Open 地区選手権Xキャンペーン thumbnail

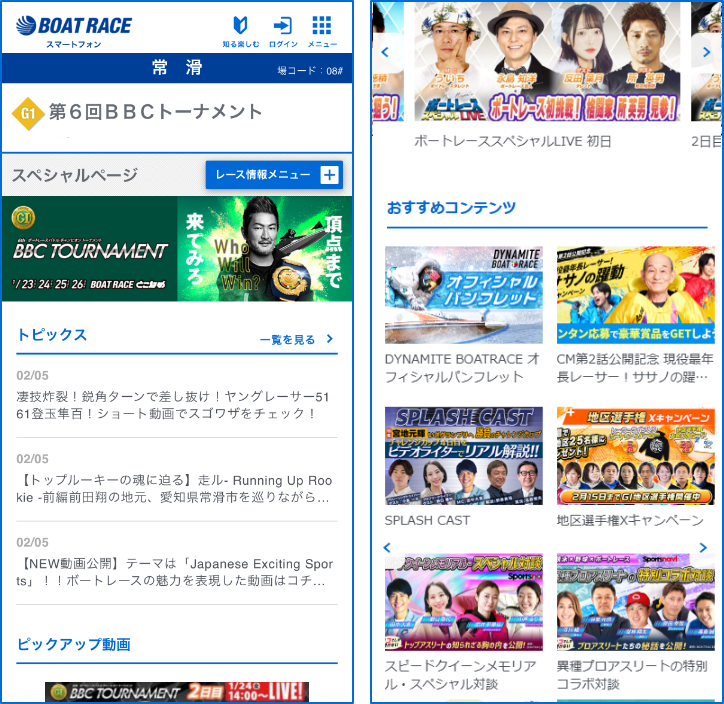click(636, 456)
